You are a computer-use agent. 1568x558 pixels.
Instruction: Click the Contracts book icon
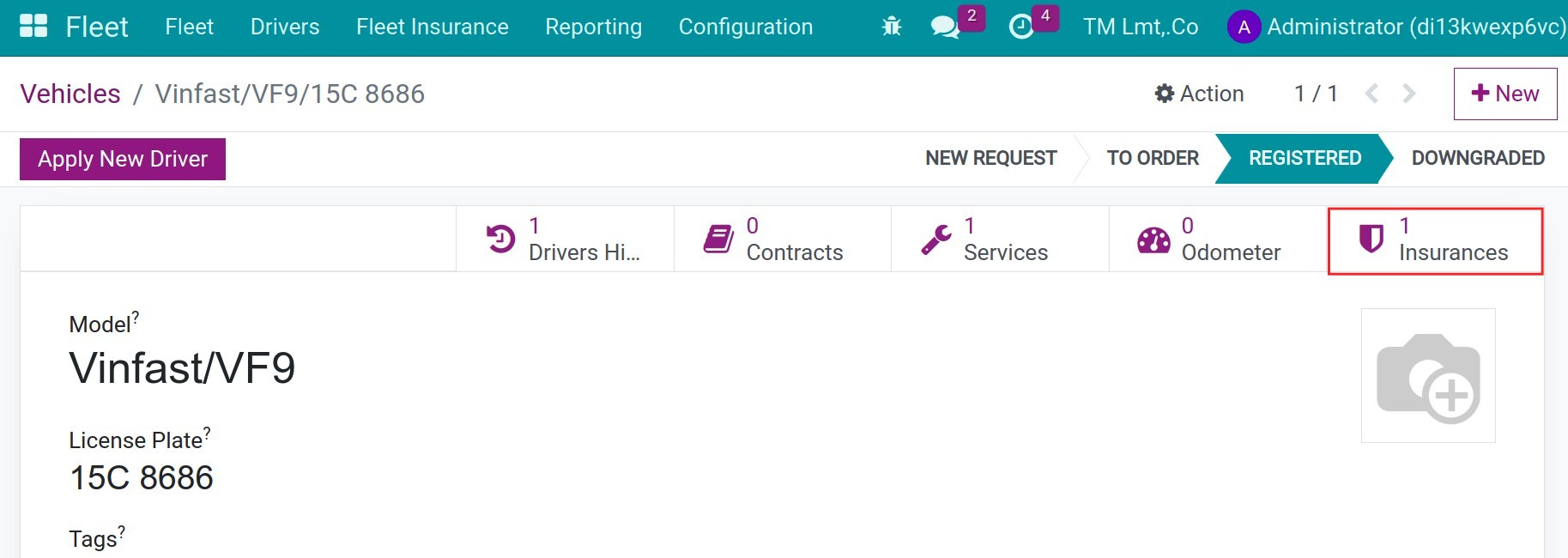tap(718, 239)
